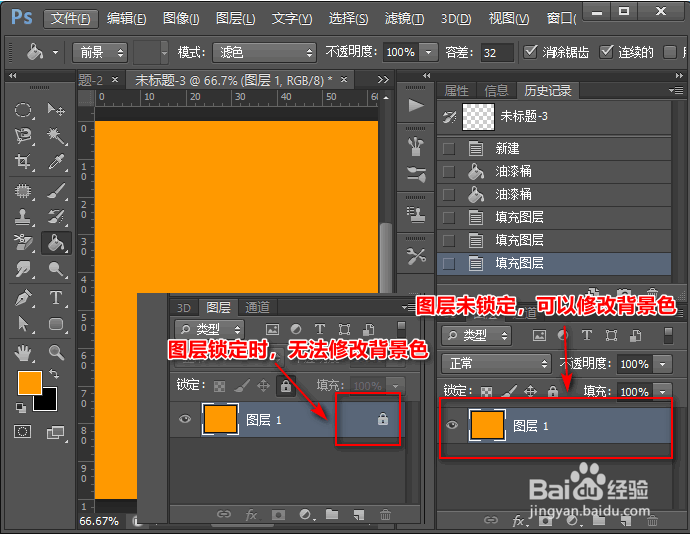Hide 图层 1 in the unlocked layers panel

[452, 425]
